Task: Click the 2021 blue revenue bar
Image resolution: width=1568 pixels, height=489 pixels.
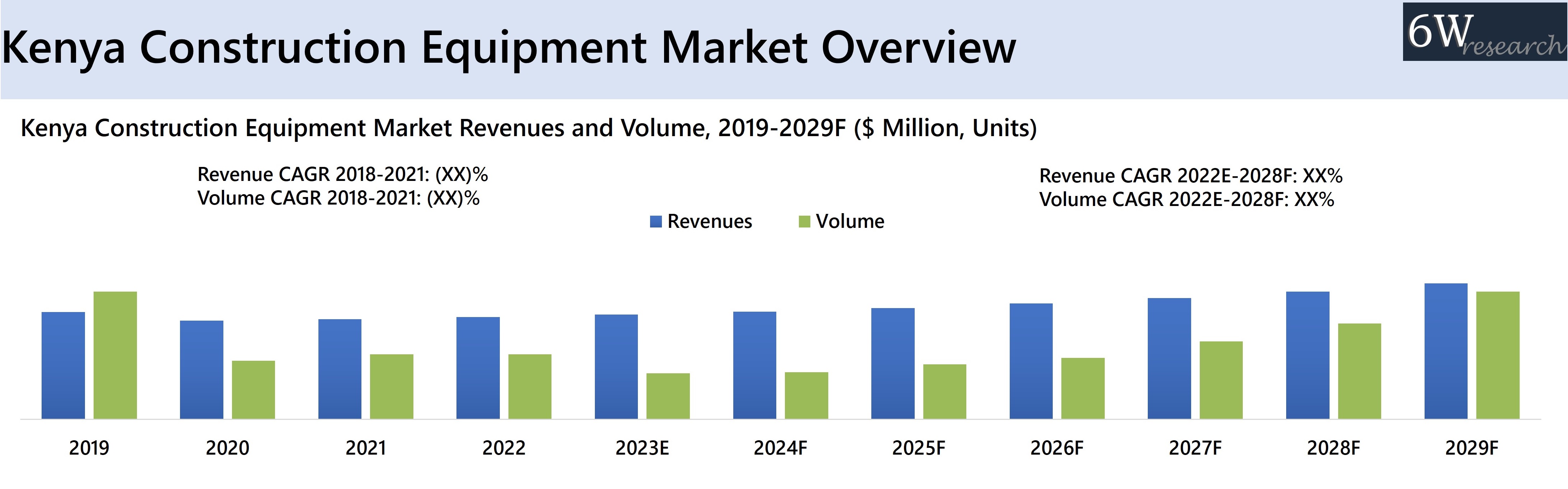Action: pyautogui.click(x=340, y=369)
